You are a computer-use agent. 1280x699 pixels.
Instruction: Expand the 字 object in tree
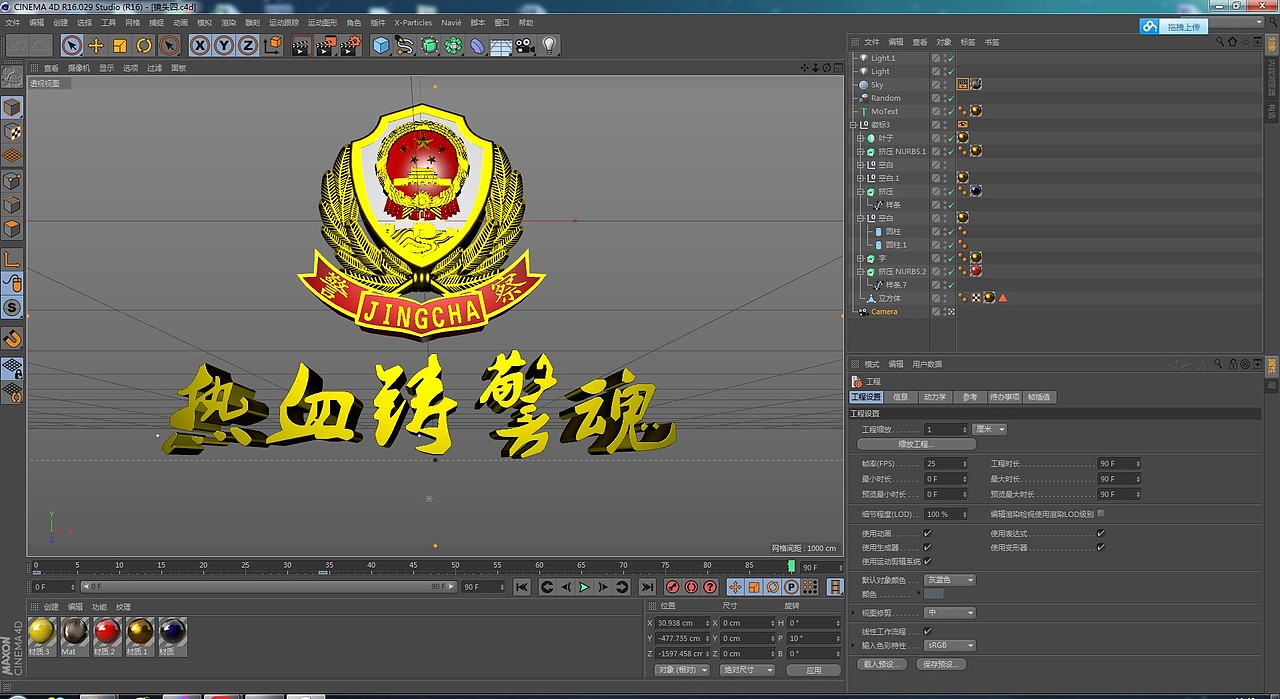[860, 258]
